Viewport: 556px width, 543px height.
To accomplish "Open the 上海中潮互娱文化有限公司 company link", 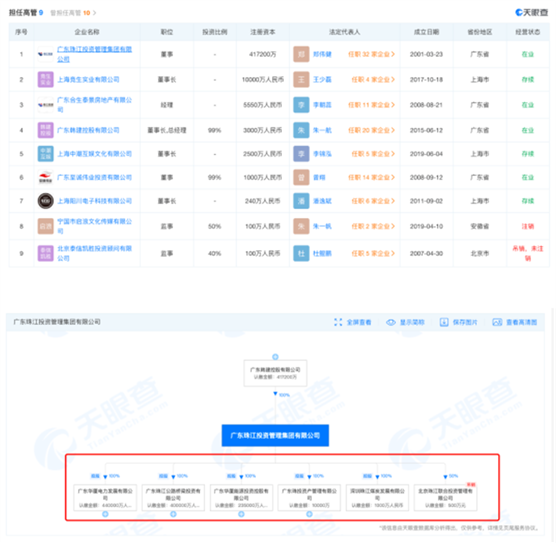I will click(x=94, y=154).
